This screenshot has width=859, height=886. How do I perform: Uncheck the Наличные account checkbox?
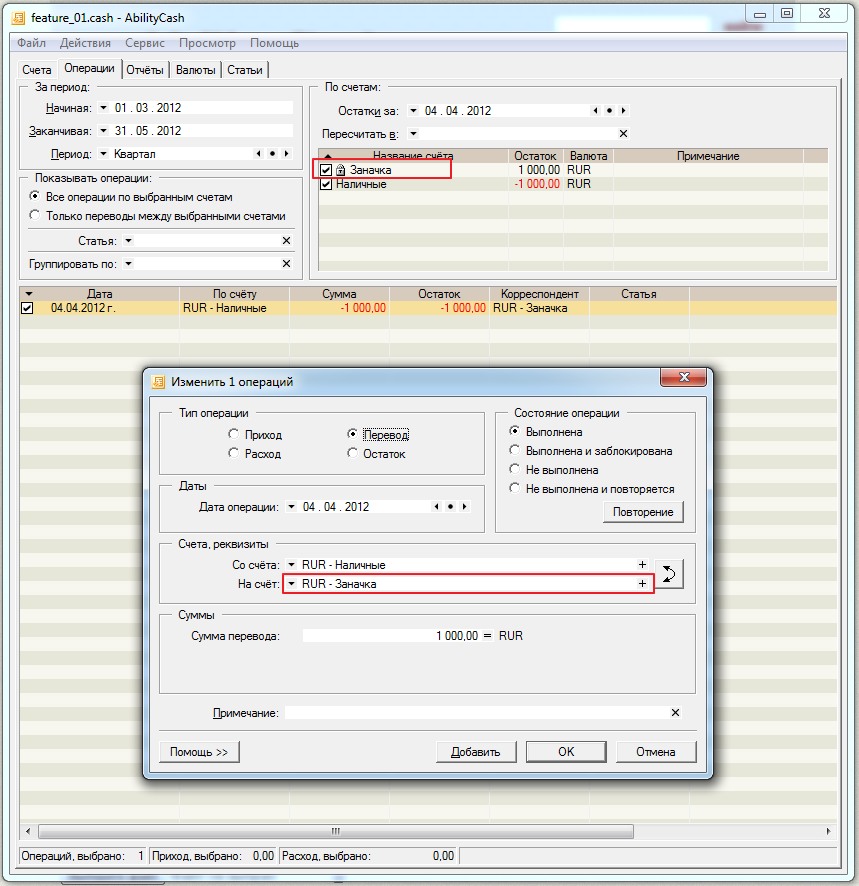326,185
